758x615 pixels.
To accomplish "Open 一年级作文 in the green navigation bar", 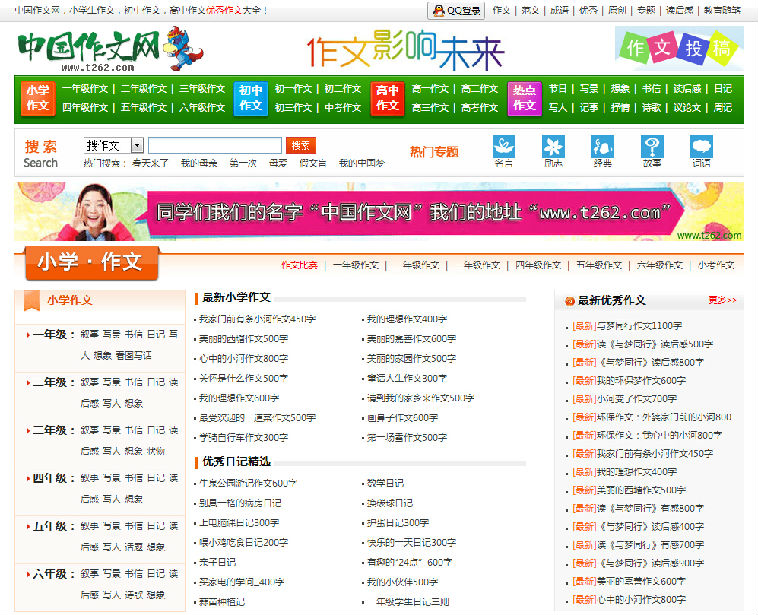I will pos(85,88).
